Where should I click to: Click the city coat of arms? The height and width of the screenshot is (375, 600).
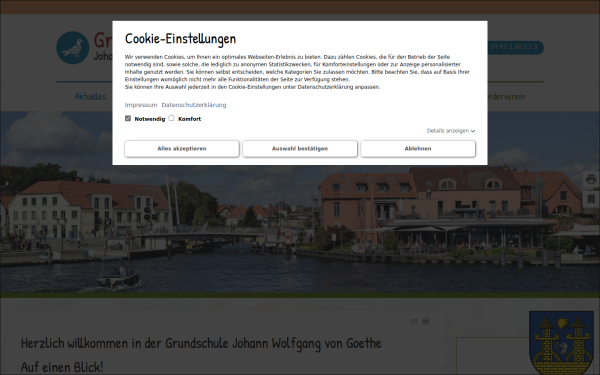[x=561, y=343]
